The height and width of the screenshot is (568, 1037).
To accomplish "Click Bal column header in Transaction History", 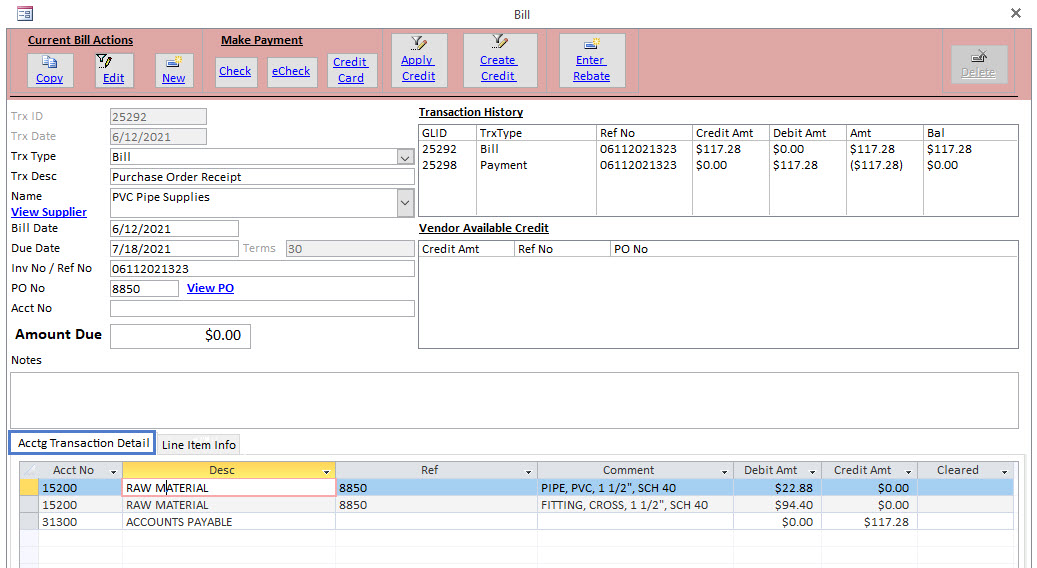I will pyautogui.click(x=936, y=133).
